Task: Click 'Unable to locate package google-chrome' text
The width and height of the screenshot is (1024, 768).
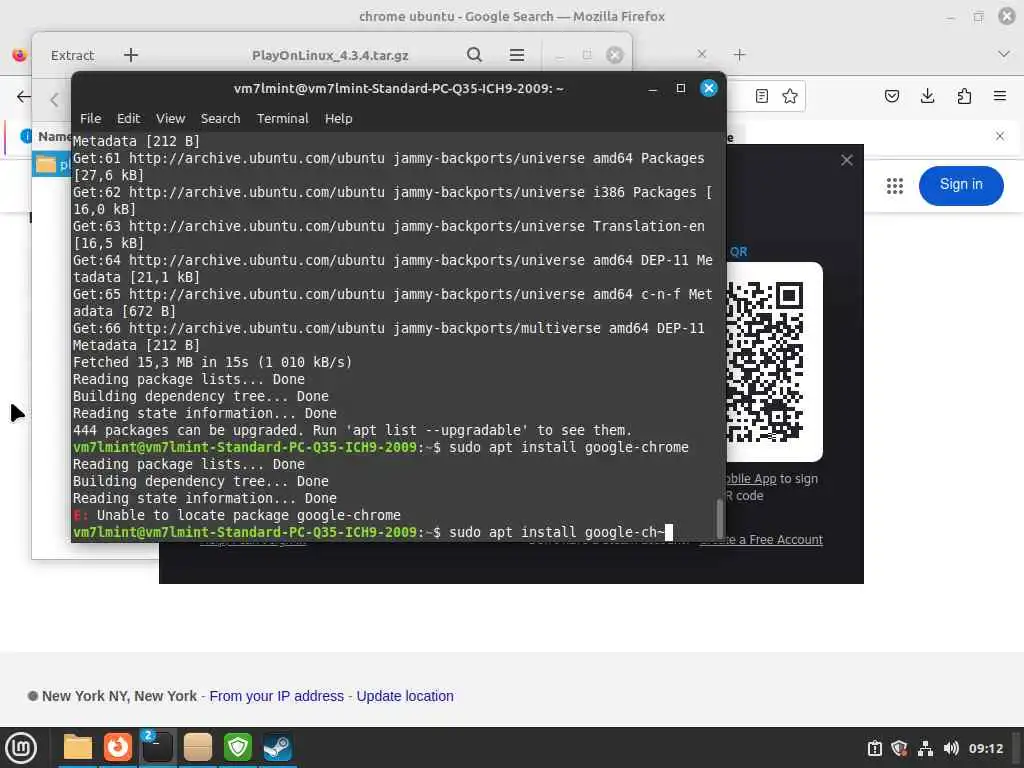Action: [x=248, y=515]
